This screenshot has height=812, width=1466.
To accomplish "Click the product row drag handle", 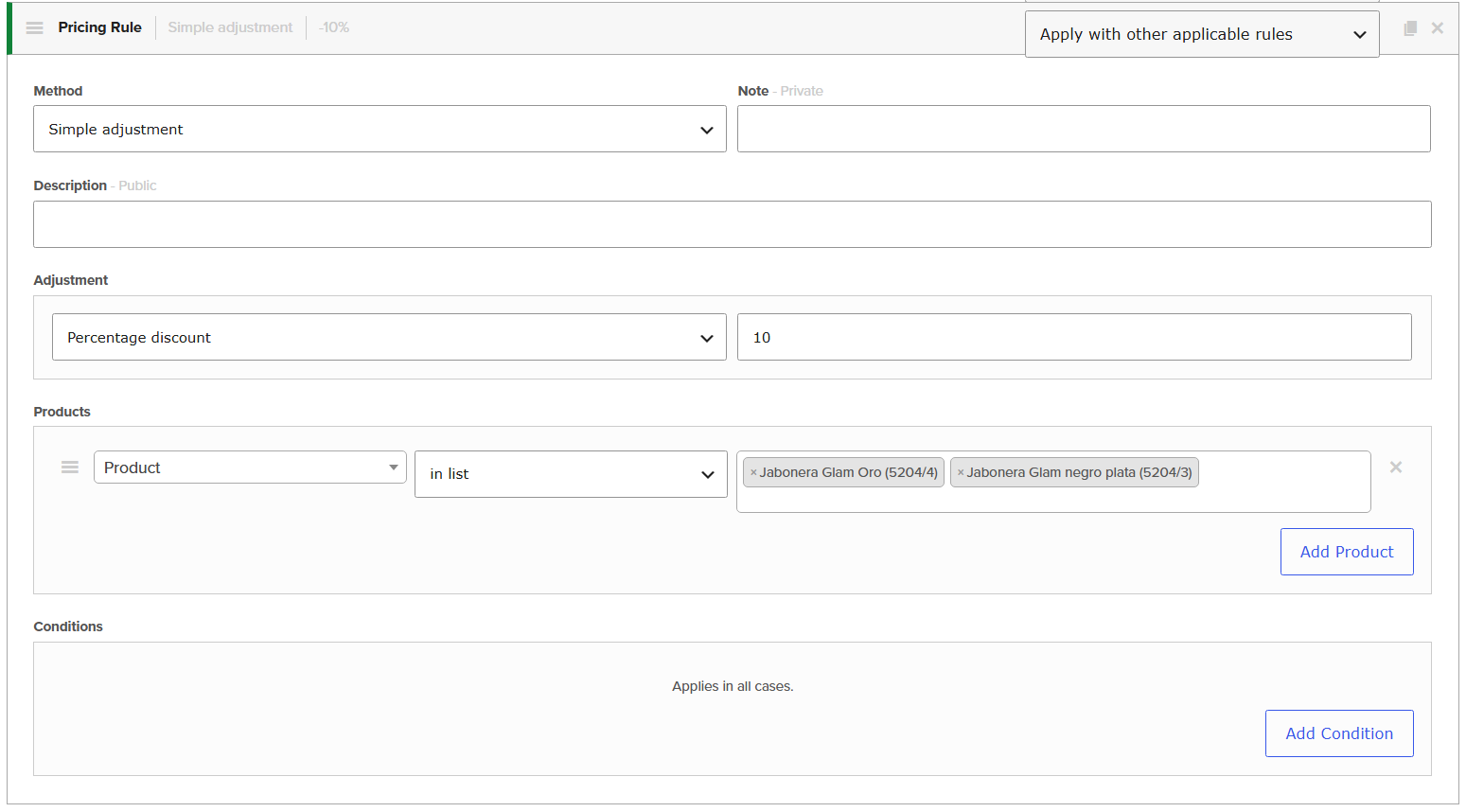I will (70, 468).
